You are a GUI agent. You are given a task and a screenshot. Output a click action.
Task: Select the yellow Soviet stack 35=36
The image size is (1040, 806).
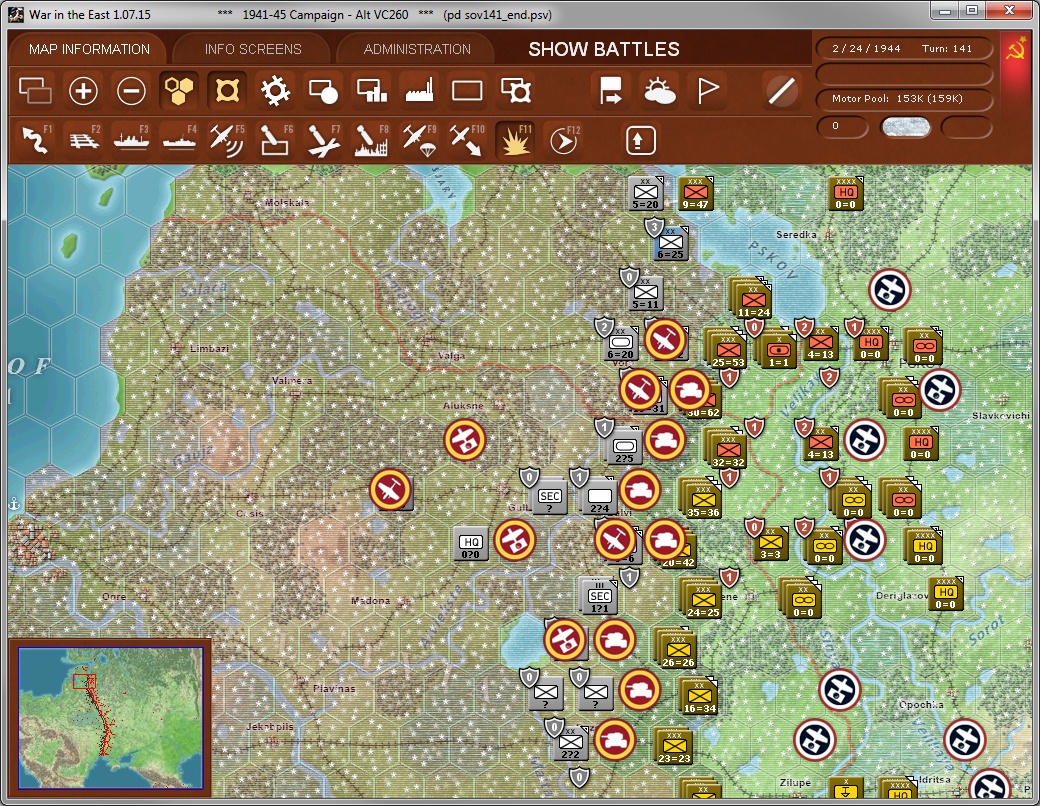click(702, 500)
